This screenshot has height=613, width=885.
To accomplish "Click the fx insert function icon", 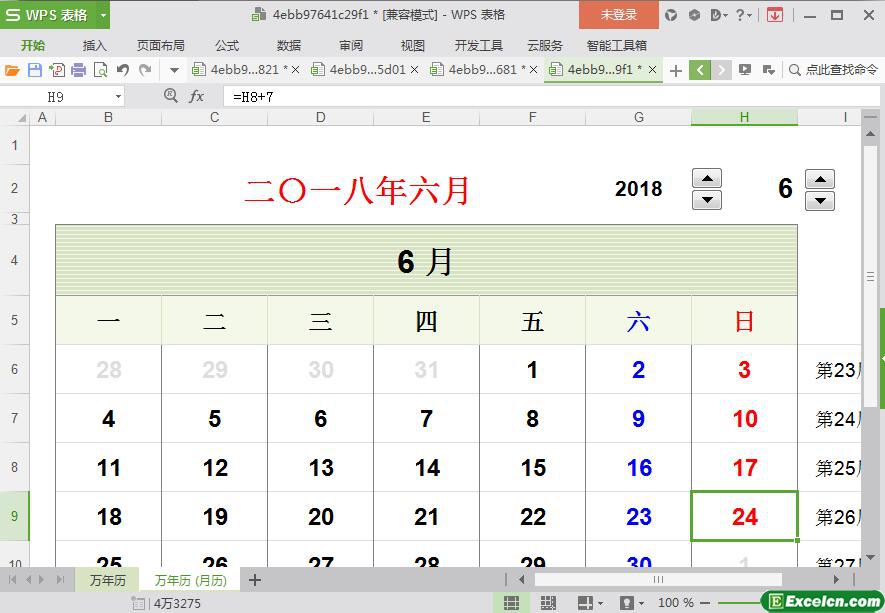I will point(197,96).
